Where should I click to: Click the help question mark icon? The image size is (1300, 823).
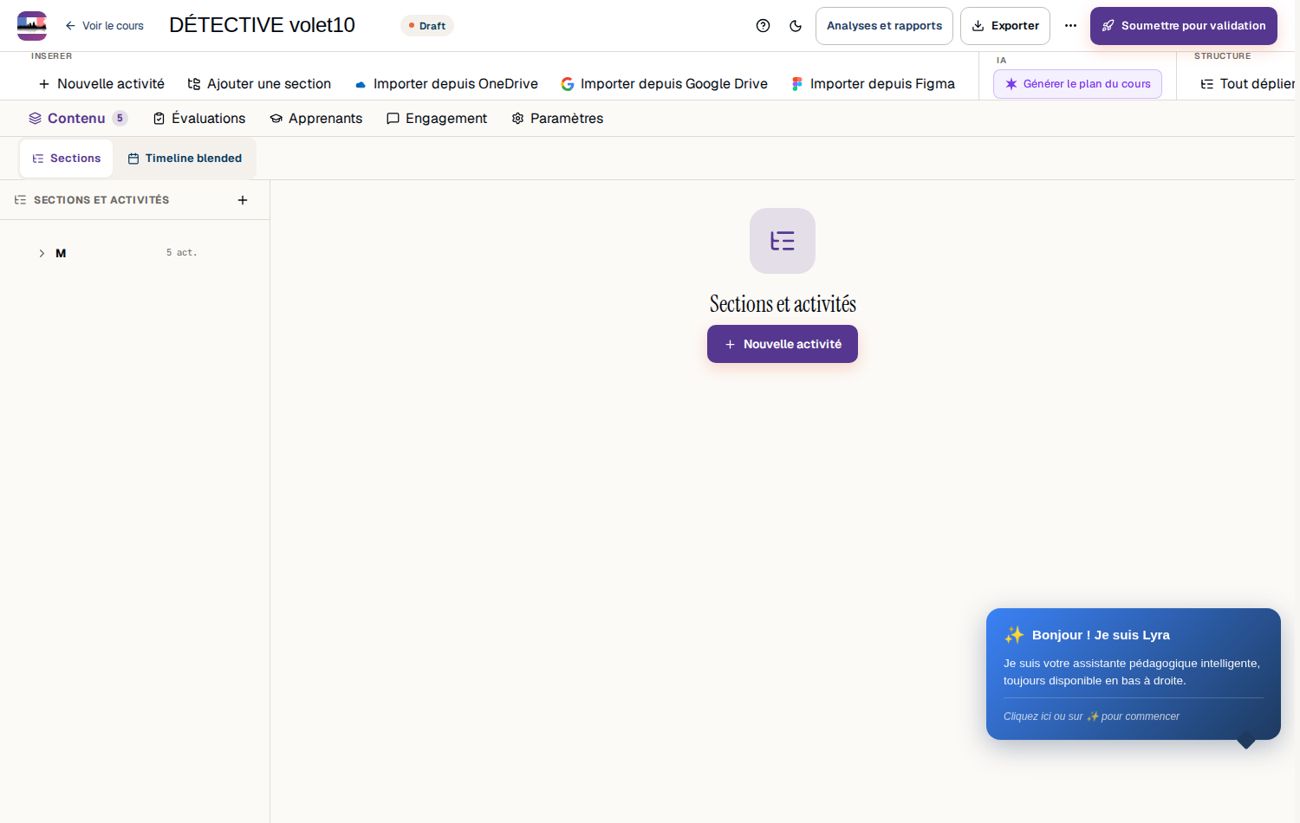pyautogui.click(x=763, y=26)
